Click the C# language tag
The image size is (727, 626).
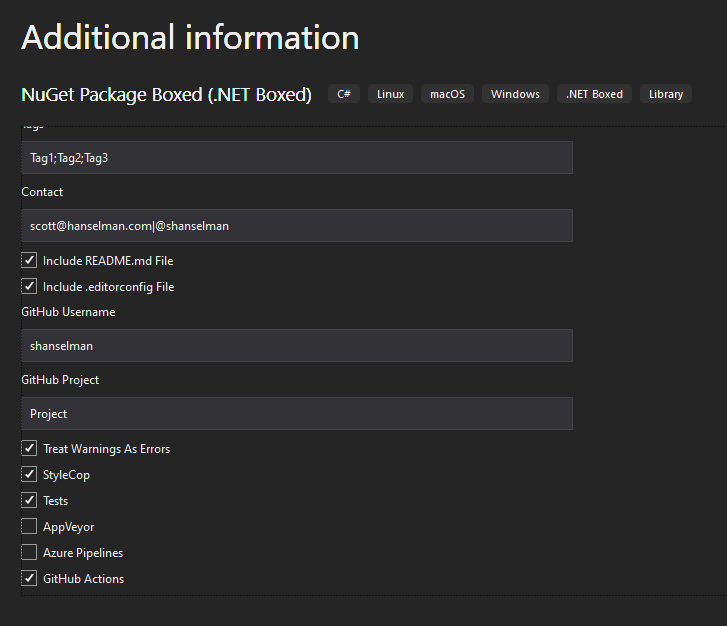pyautogui.click(x=344, y=94)
